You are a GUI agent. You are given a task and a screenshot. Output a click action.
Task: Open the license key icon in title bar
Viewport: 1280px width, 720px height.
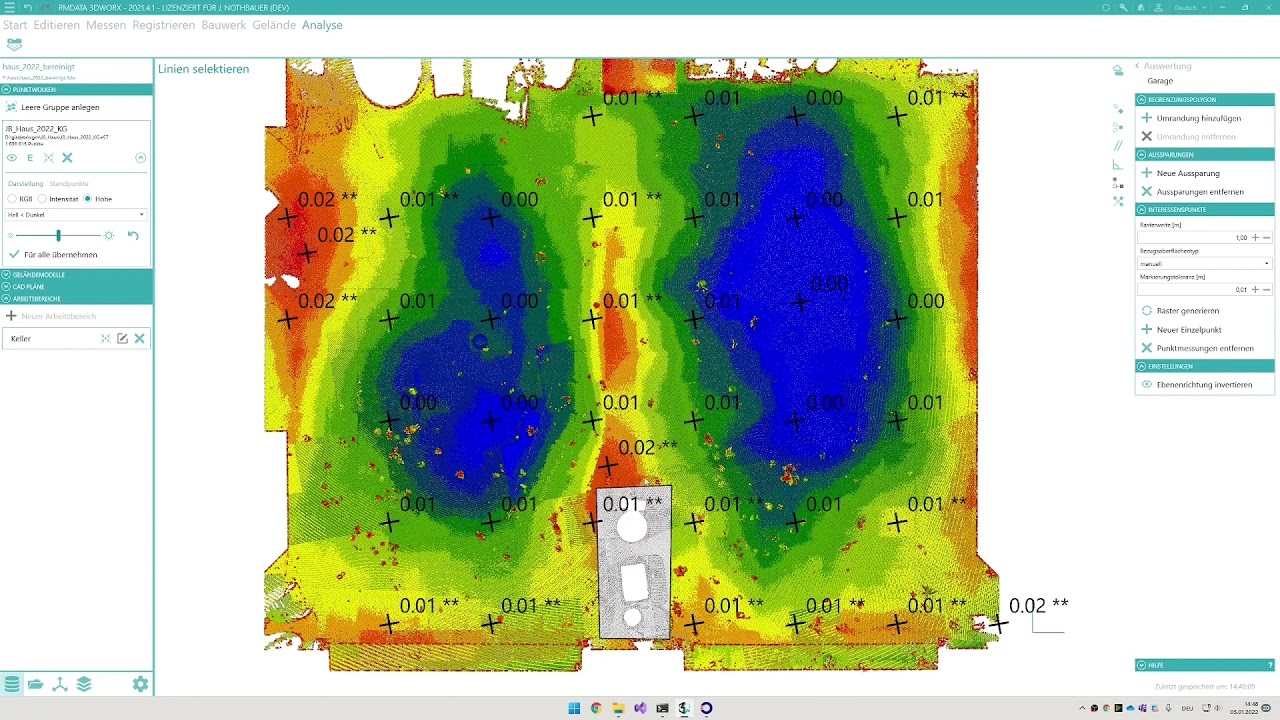point(1124,7)
